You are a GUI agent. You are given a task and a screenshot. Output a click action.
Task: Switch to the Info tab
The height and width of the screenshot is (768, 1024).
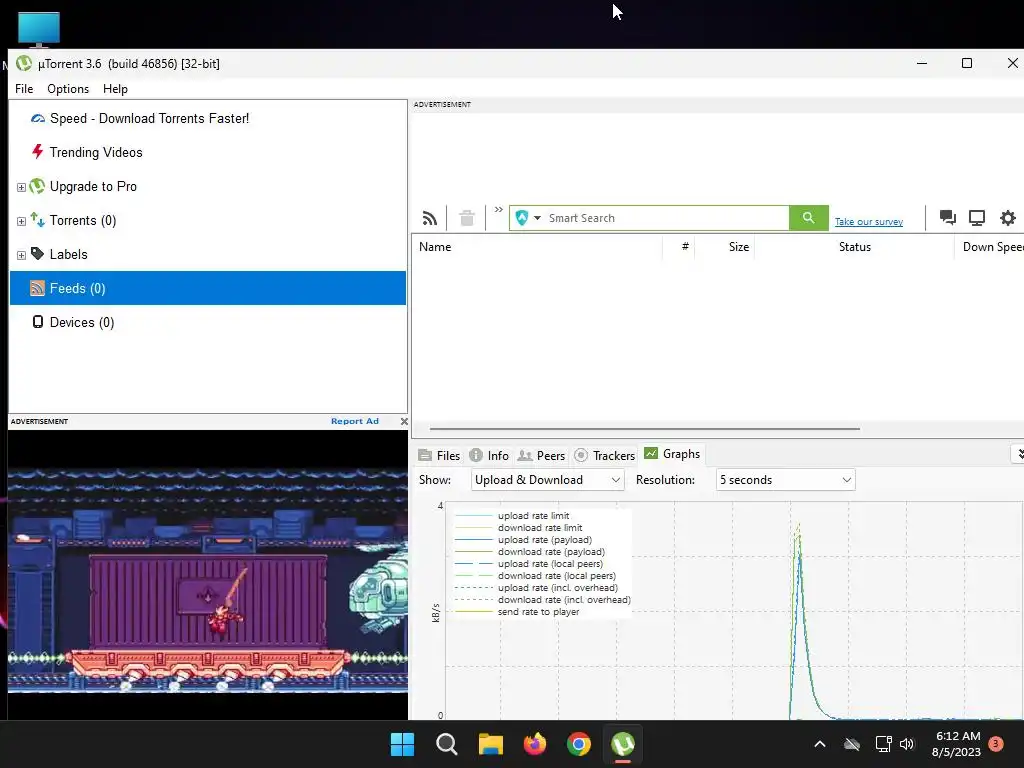point(489,455)
